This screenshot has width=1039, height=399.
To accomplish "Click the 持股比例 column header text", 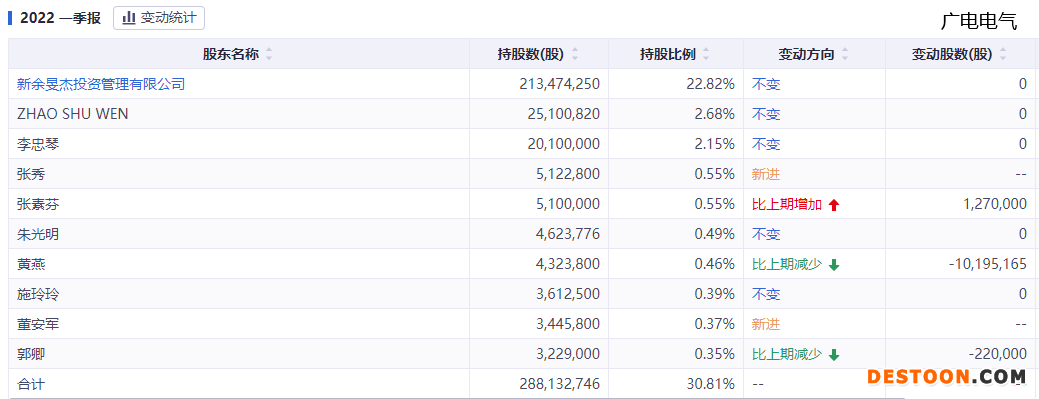I will tap(668, 55).
